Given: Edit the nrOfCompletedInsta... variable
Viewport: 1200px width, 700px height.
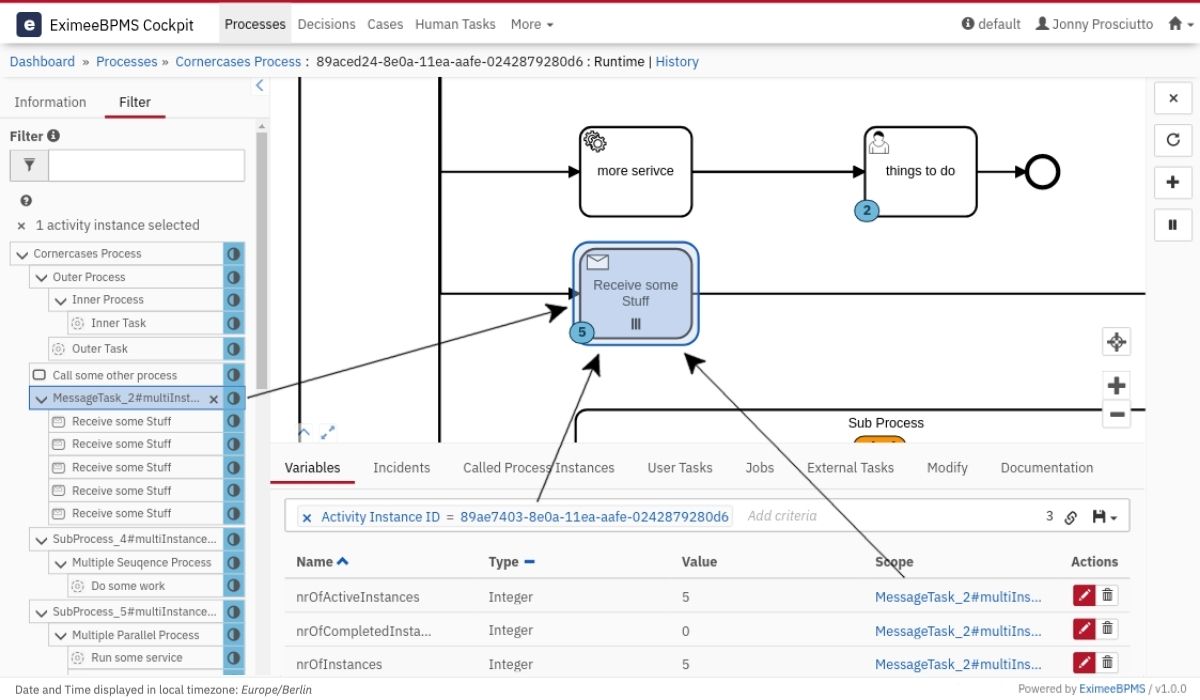Looking at the screenshot, I should 1084,629.
